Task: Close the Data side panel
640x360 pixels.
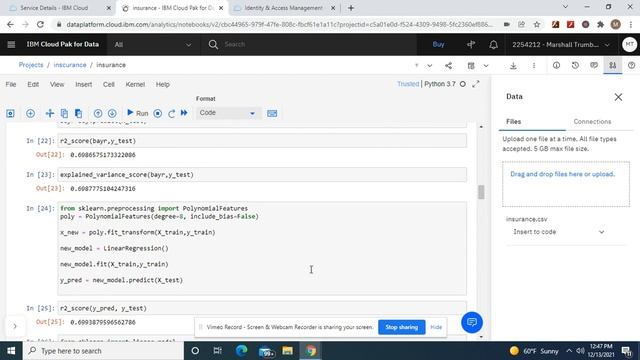Action: 618,97
